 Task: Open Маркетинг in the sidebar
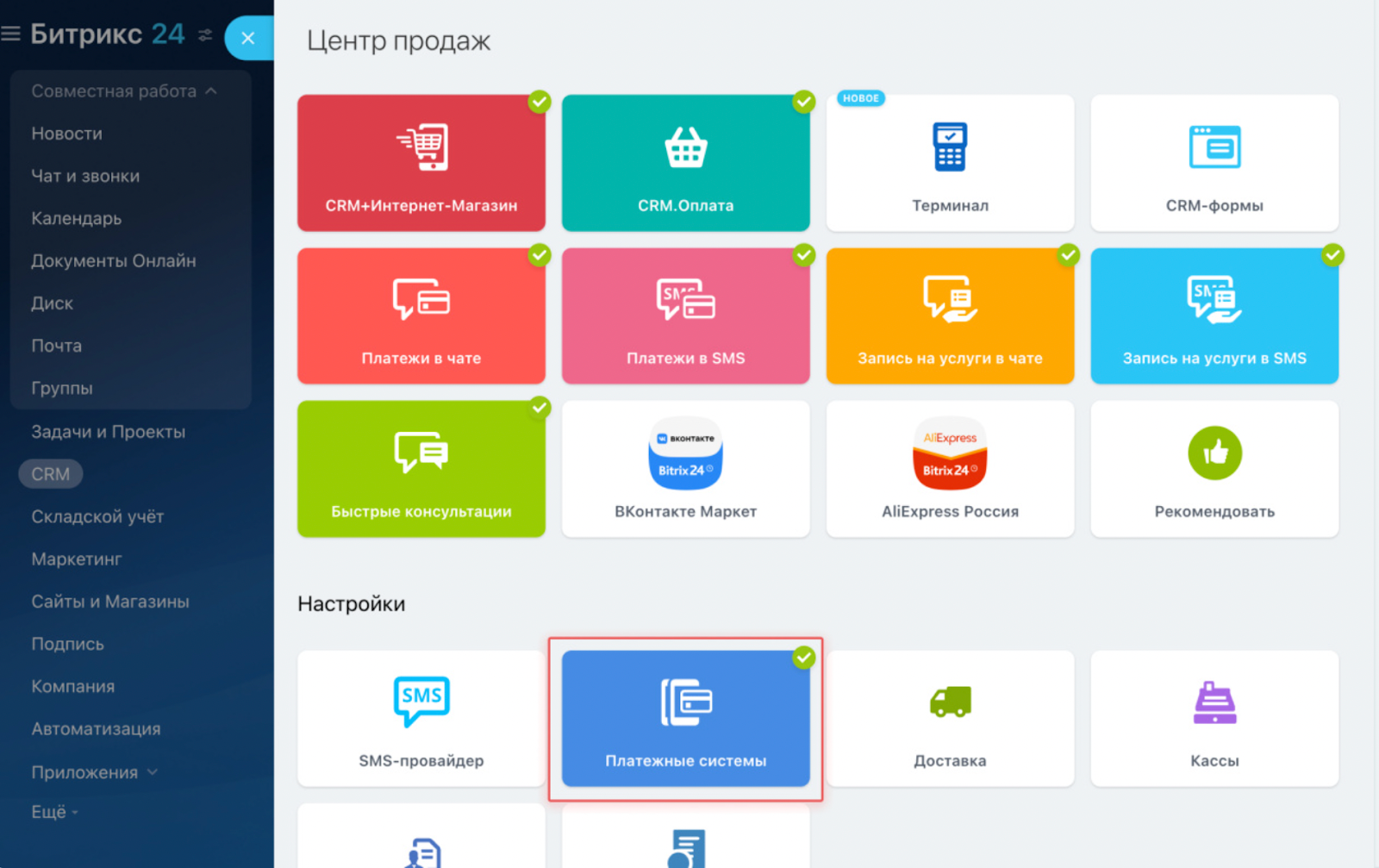(77, 559)
